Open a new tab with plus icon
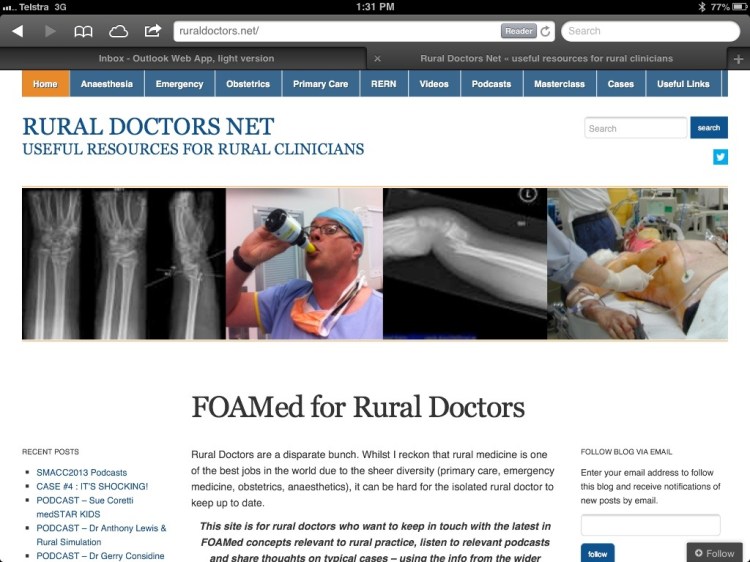 [739, 59]
